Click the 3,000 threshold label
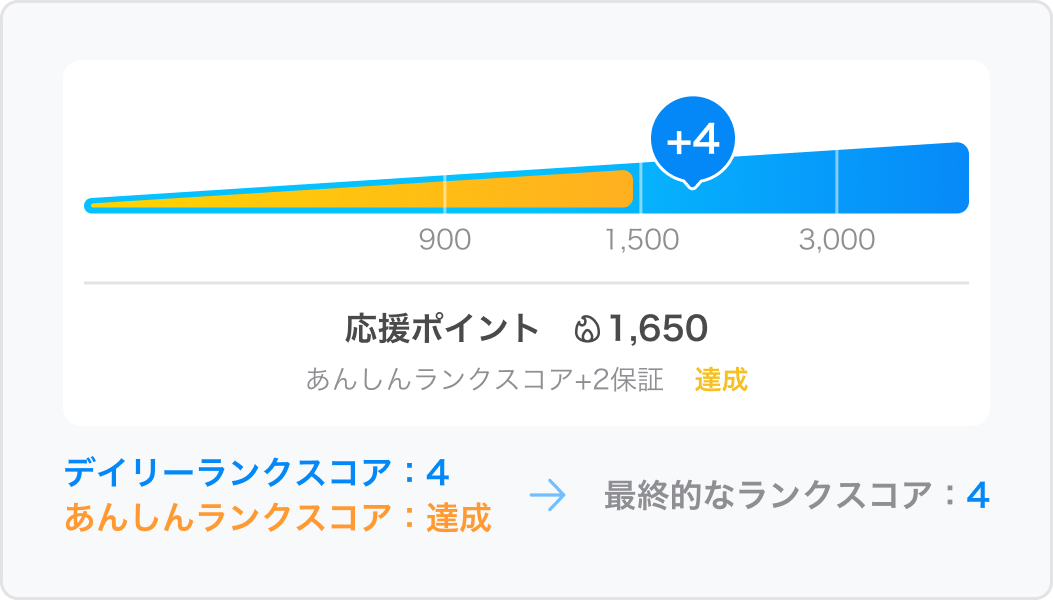Image resolution: width=1053 pixels, height=600 pixels. point(837,240)
